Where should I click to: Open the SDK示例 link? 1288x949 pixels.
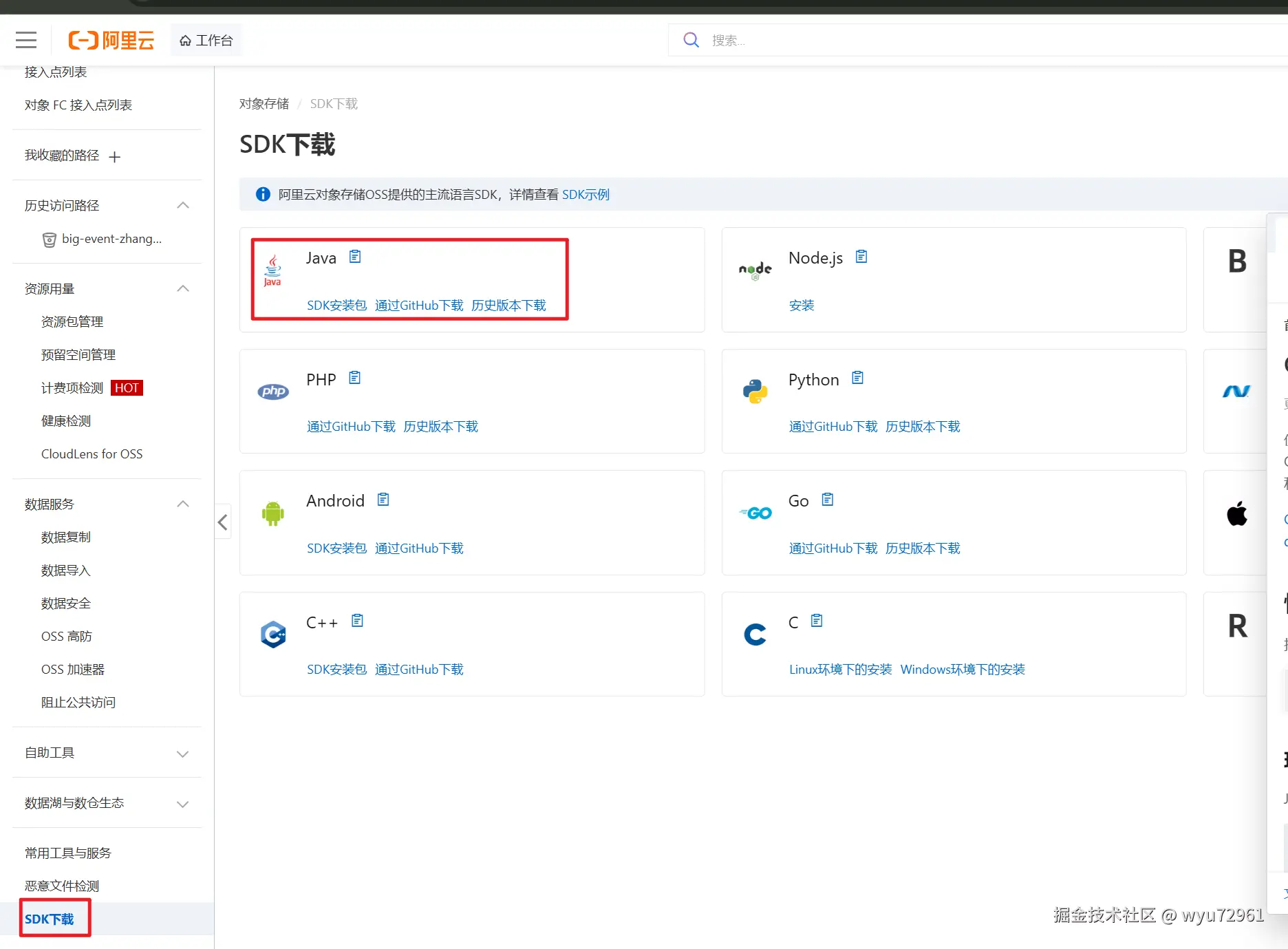(586, 195)
